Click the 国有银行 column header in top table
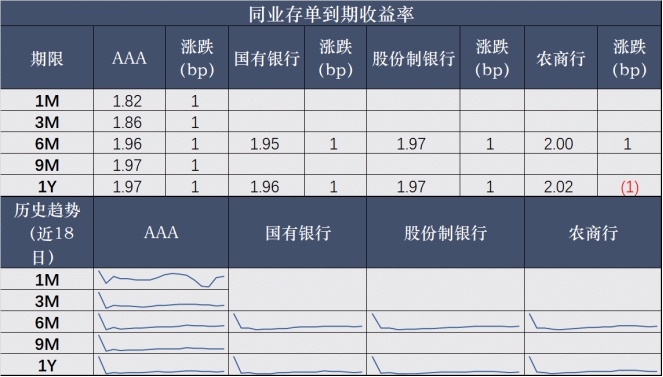 tap(266, 57)
